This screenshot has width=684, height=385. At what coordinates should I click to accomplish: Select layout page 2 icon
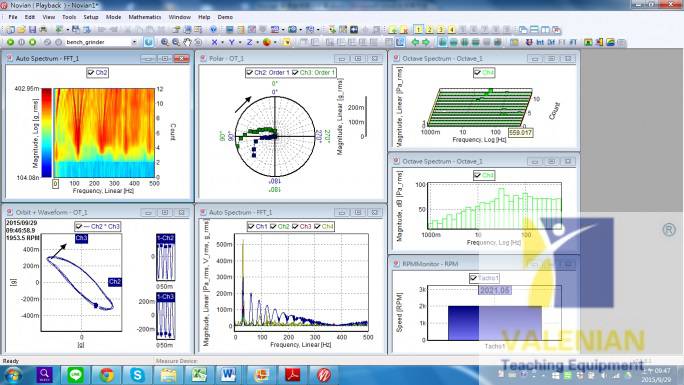pos(429,30)
